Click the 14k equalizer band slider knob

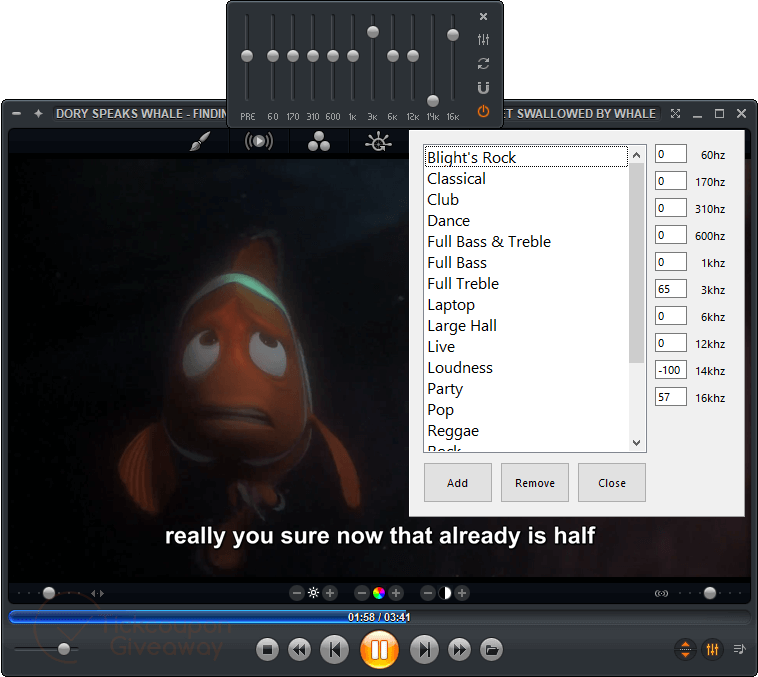tap(433, 101)
